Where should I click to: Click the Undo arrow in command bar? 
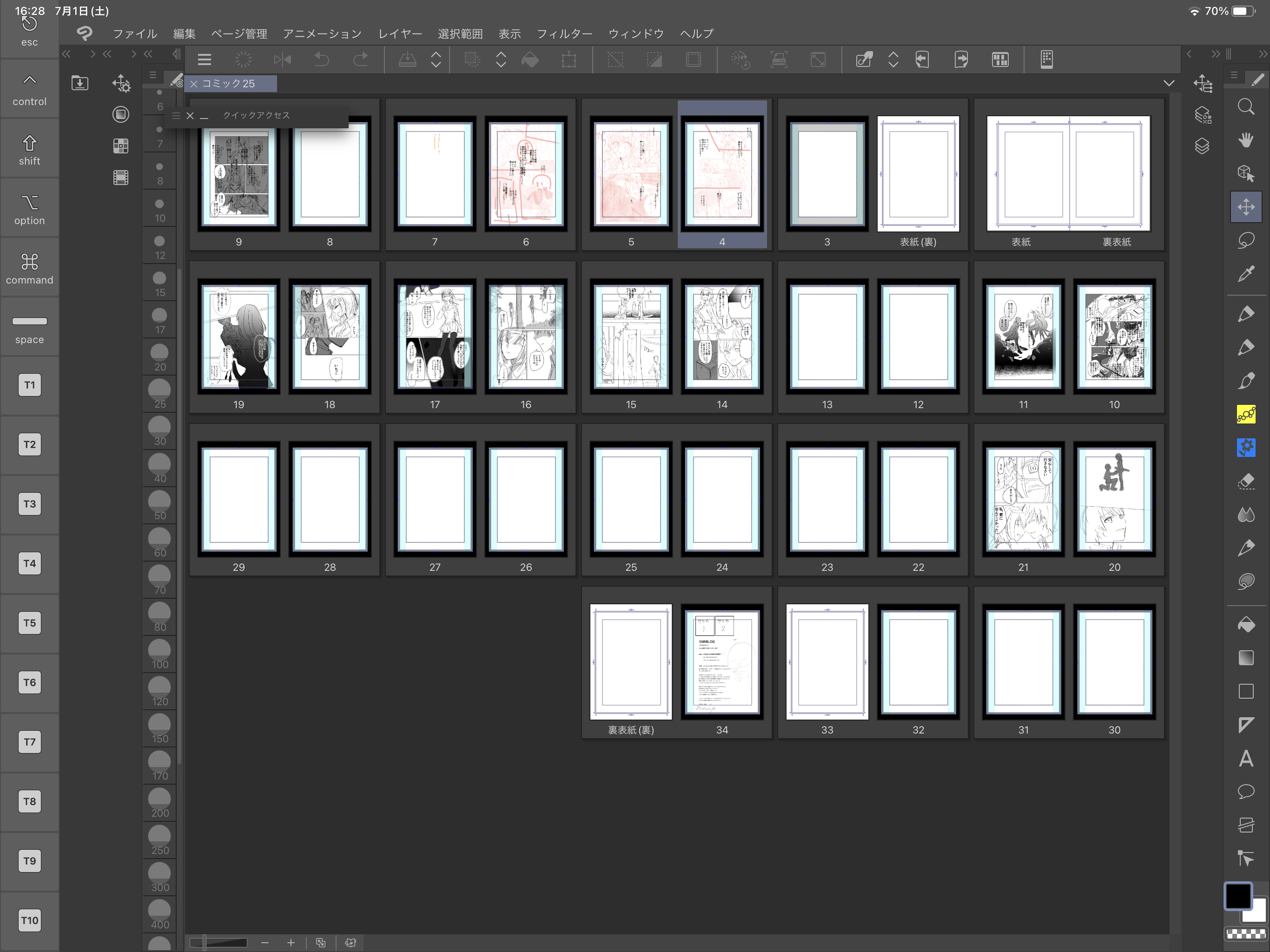click(322, 59)
